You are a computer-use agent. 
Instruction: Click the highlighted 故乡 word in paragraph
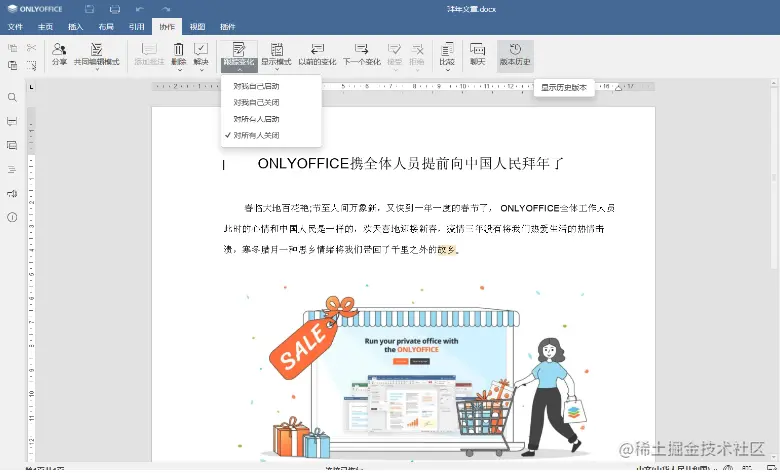pos(446,250)
